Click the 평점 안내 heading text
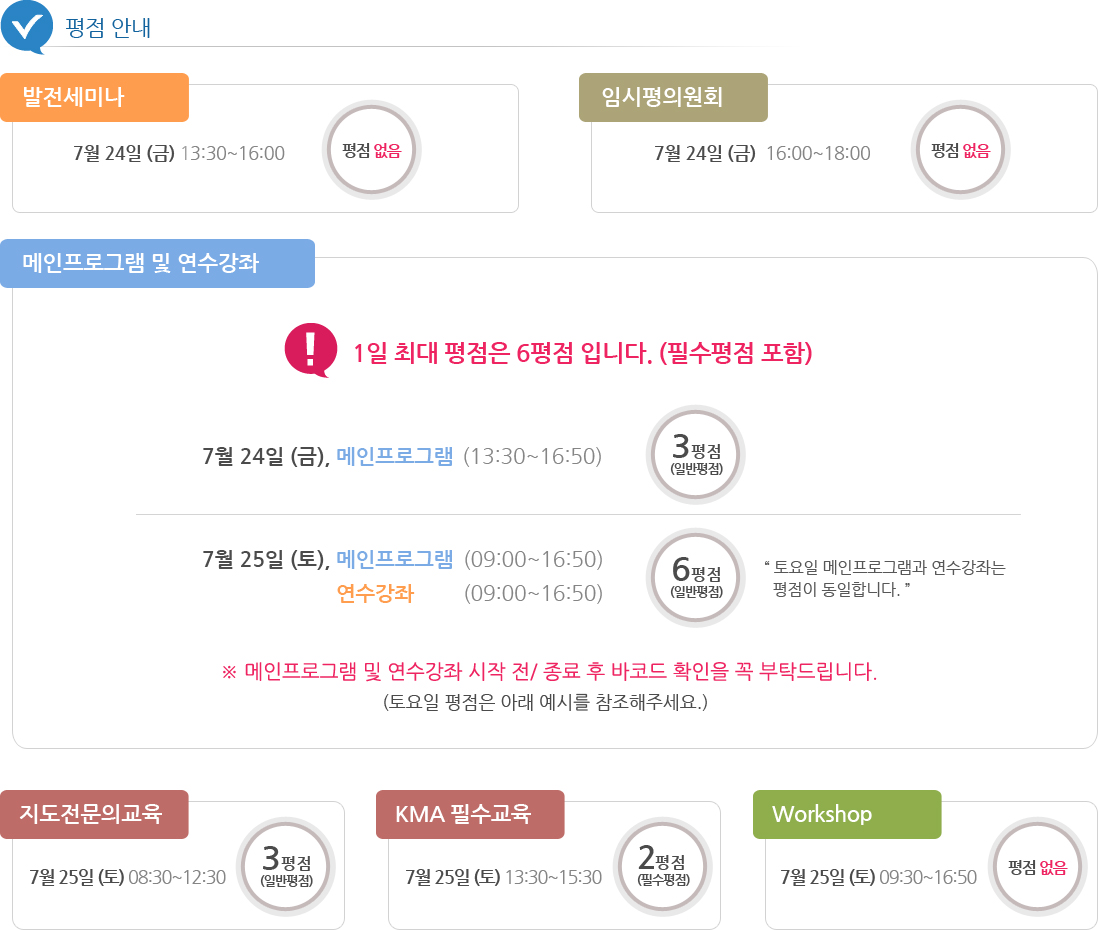The height and width of the screenshot is (930, 1098). click(x=108, y=27)
